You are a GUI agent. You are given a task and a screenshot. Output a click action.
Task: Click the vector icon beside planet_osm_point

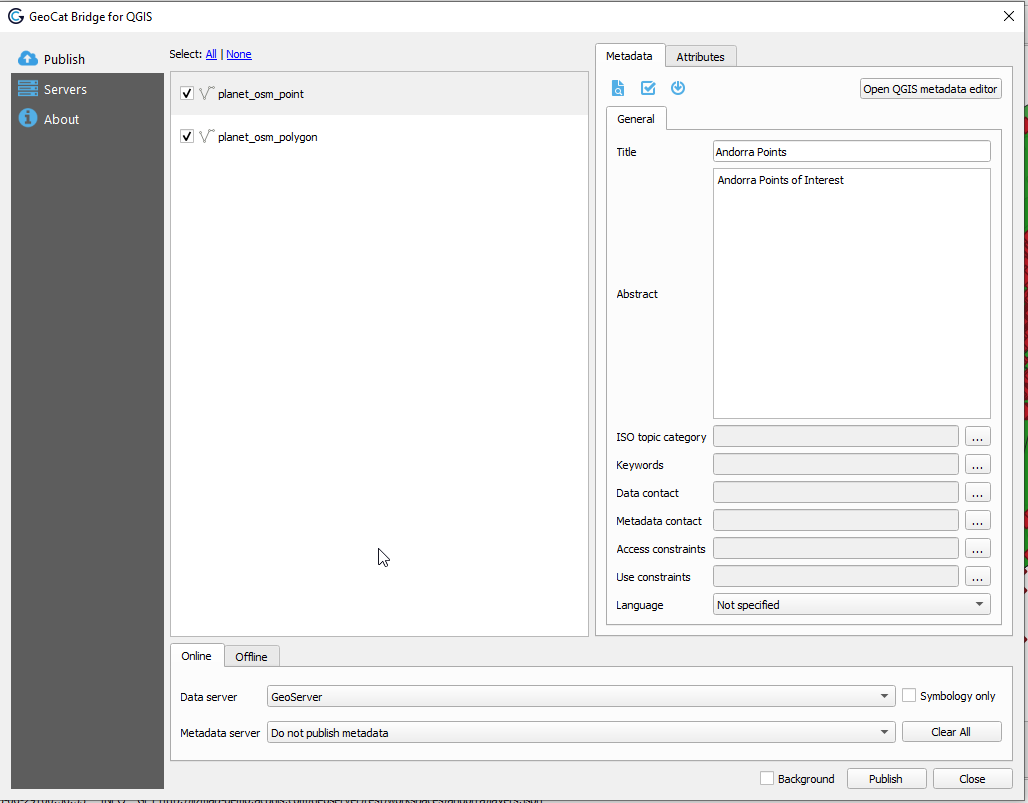click(207, 93)
